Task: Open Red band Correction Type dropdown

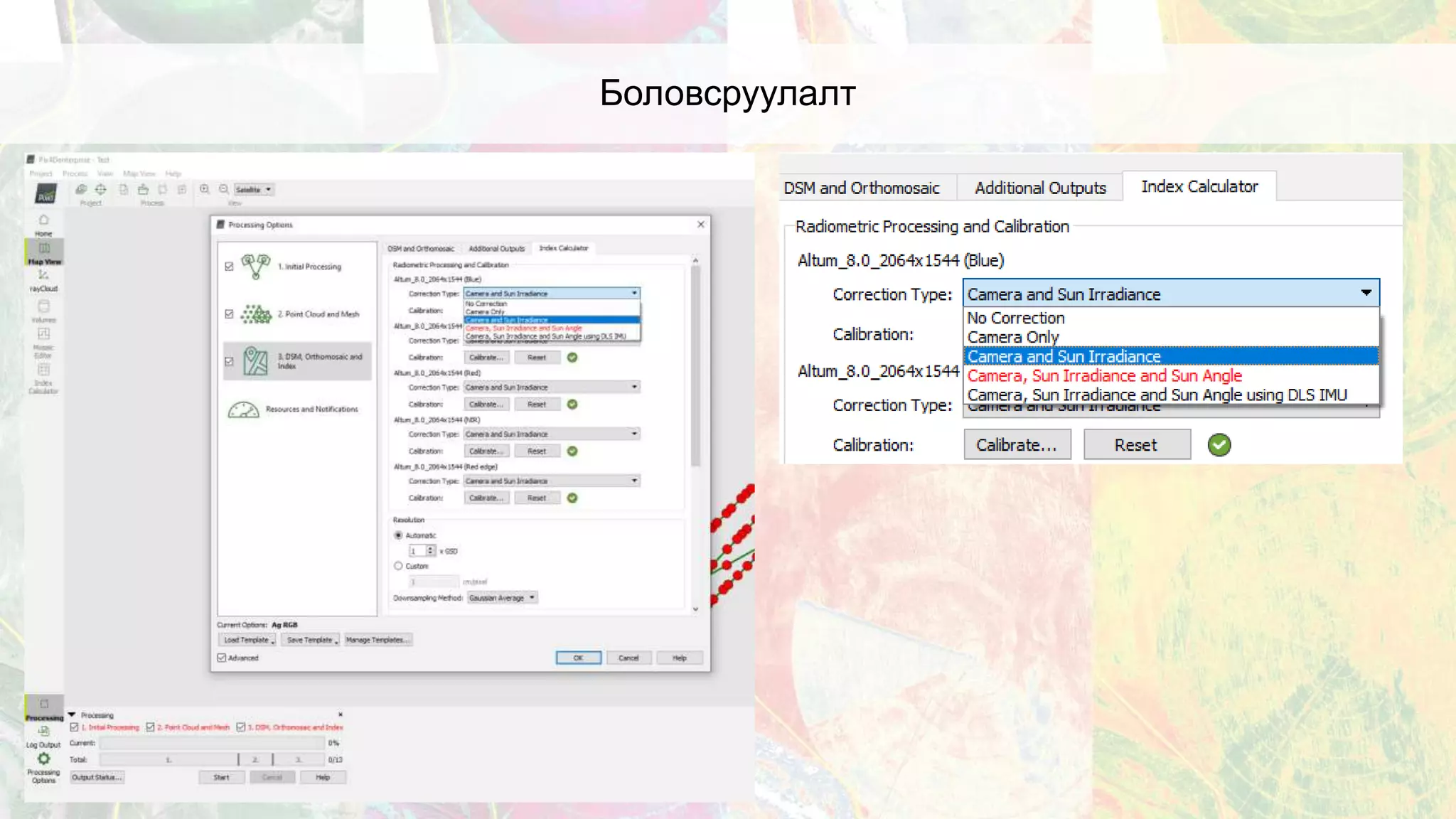Action: pyautogui.click(x=552, y=387)
